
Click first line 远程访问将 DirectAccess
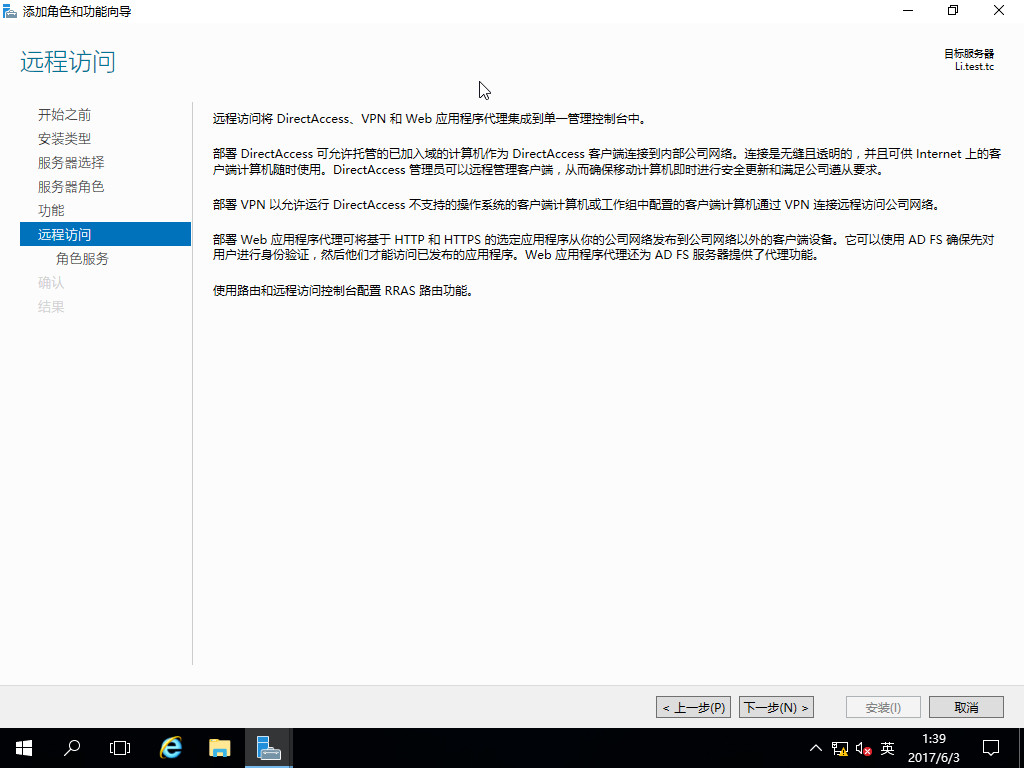pyautogui.click(x=430, y=119)
